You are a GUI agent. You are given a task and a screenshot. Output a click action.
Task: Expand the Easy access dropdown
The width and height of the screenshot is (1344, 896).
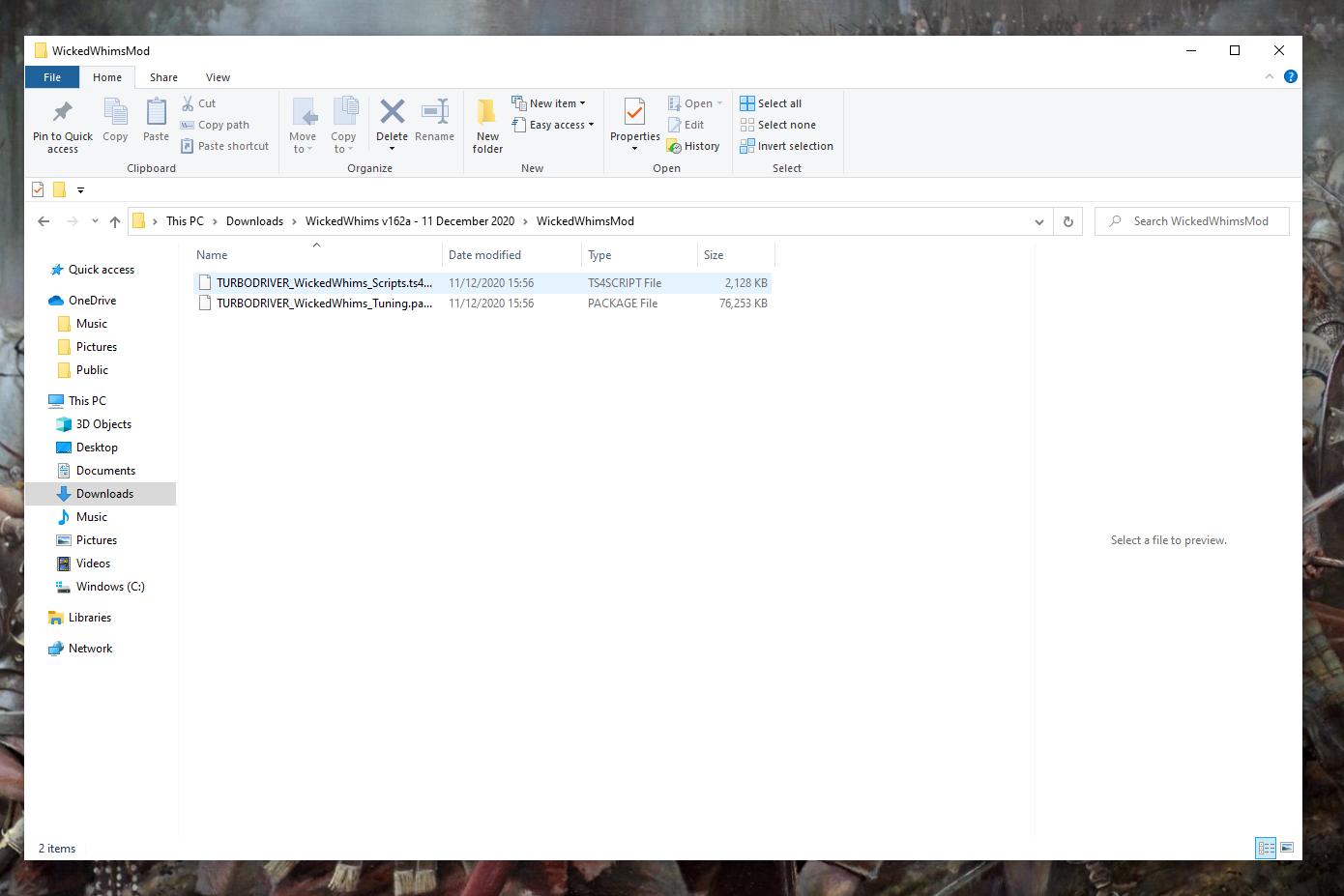click(553, 124)
